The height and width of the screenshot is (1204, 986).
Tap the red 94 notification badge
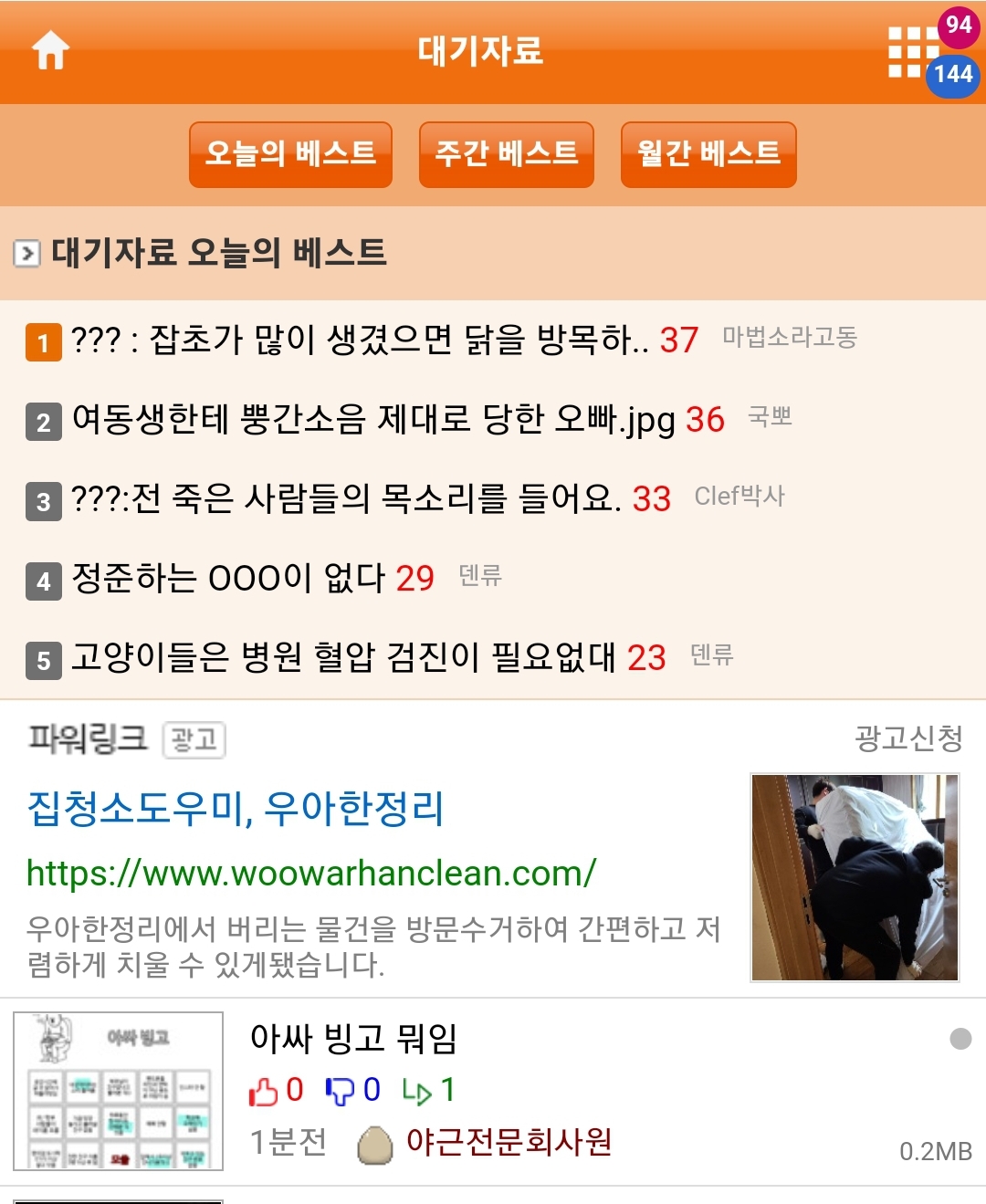click(x=958, y=25)
